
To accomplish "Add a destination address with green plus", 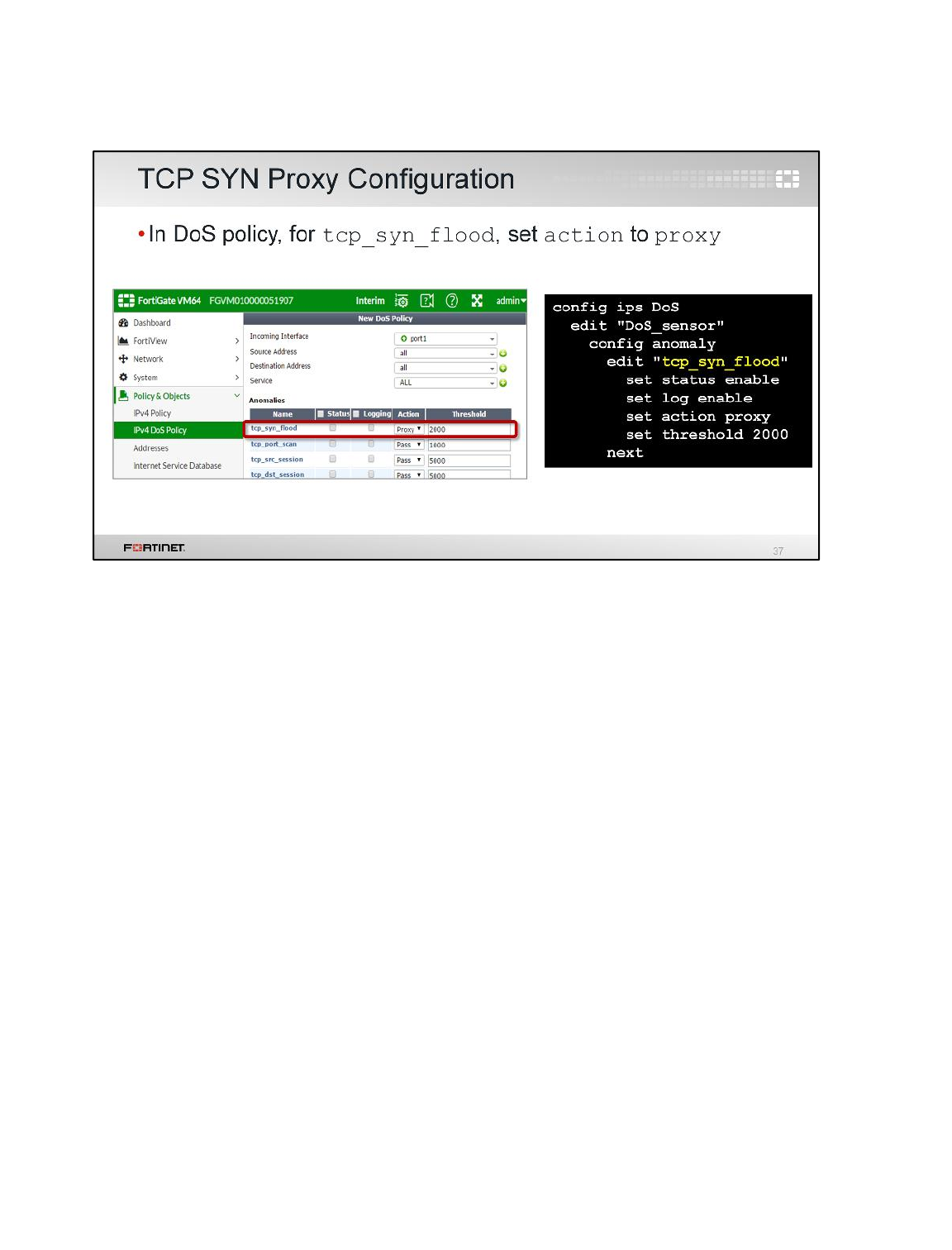I will [x=502, y=369].
